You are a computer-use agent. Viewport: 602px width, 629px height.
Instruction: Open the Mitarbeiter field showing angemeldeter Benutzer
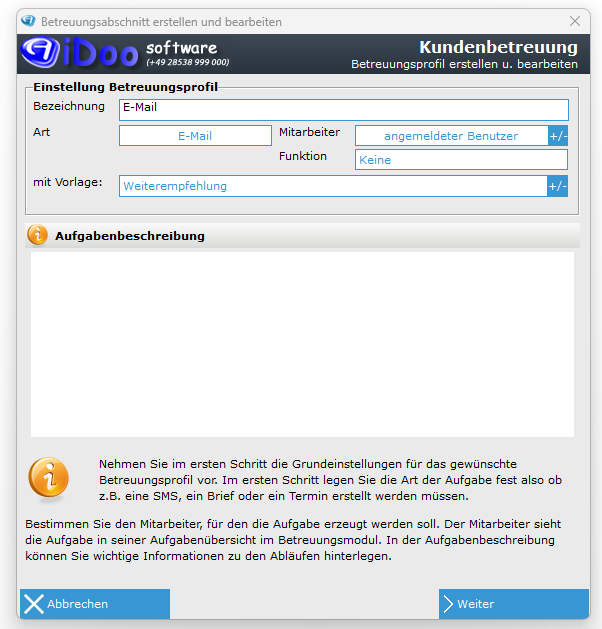[452, 136]
